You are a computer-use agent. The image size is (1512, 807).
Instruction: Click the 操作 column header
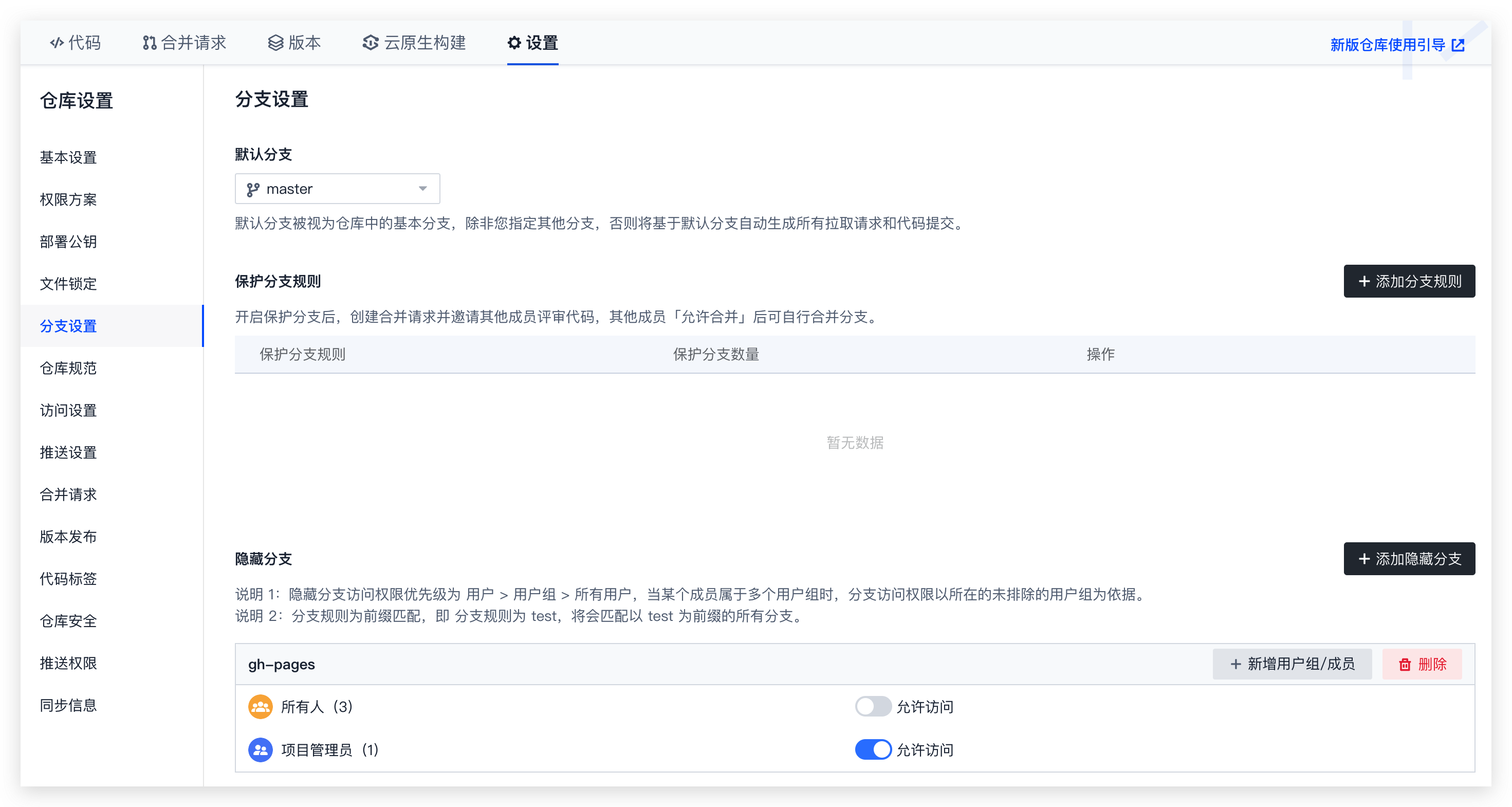tap(1100, 355)
